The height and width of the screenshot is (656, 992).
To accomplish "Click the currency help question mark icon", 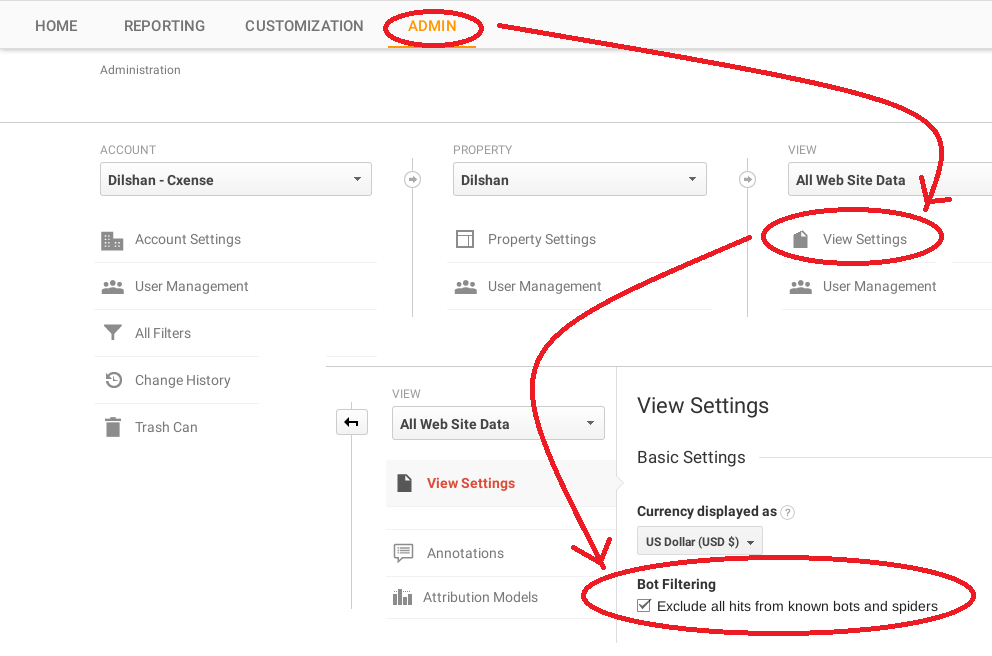I will (x=788, y=512).
